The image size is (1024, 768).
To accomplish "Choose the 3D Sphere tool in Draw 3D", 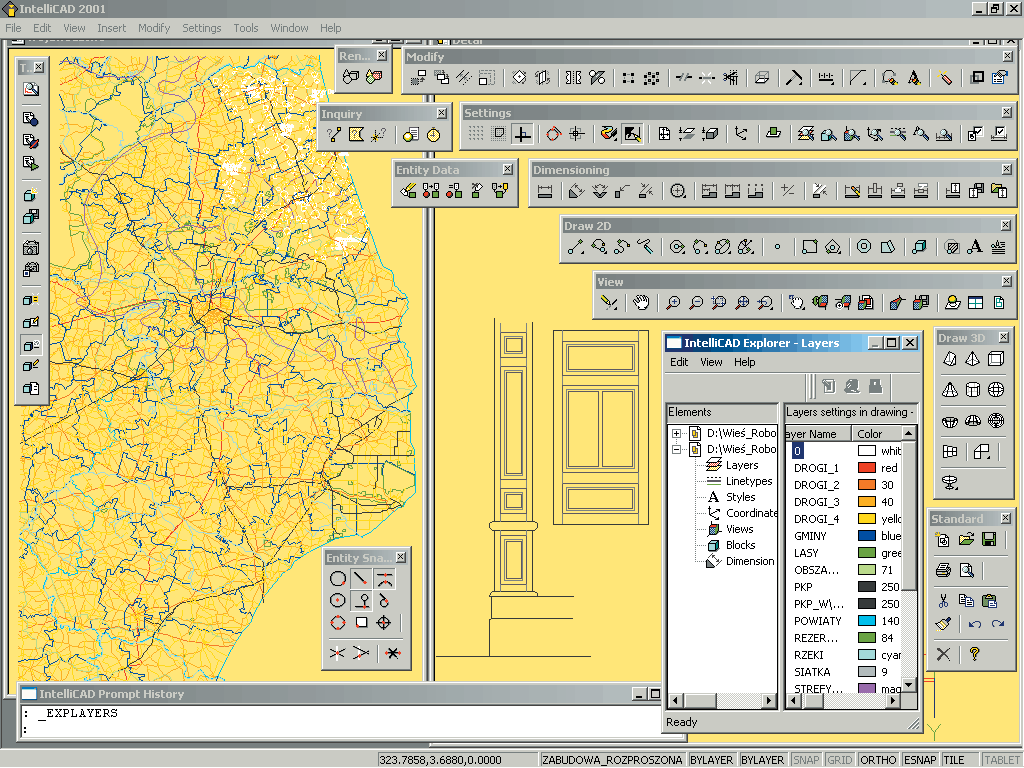I will tap(996, 390).
